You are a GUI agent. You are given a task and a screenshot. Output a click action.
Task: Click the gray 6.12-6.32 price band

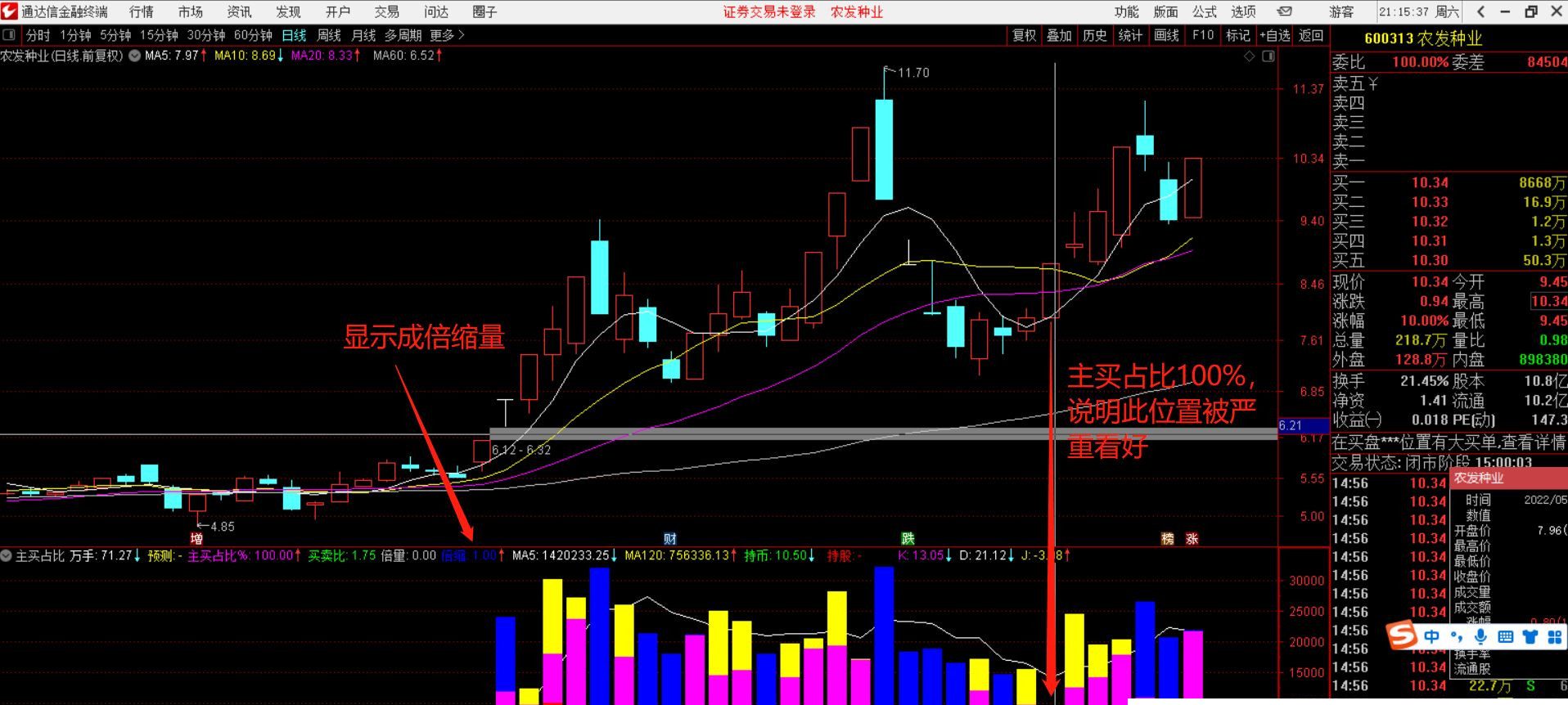(x=818, y=433)
